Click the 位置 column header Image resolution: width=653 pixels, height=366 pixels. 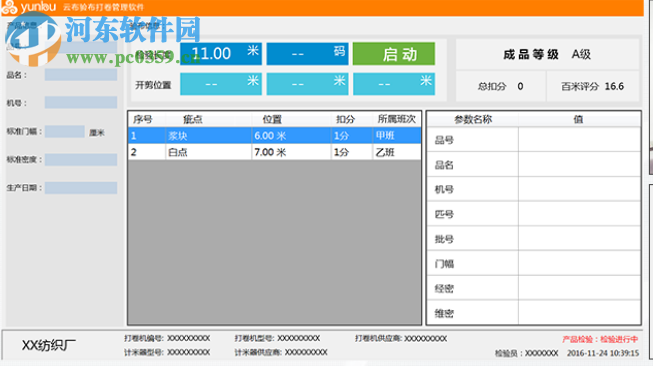291,119
